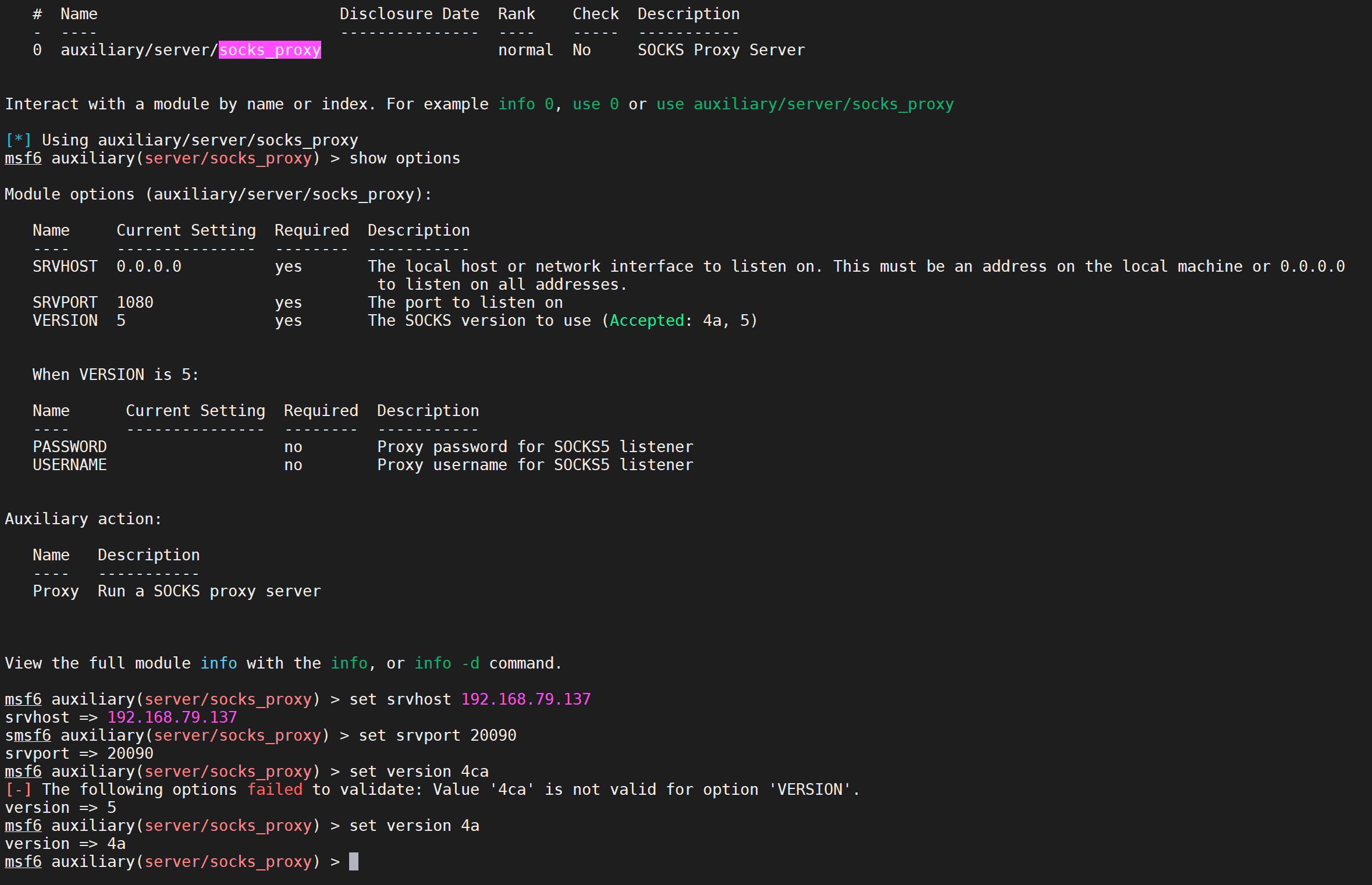The height and width of the screenshot is (885, 1372).
Task: Click the "USERNAME" option name
Action: point(70,465)
